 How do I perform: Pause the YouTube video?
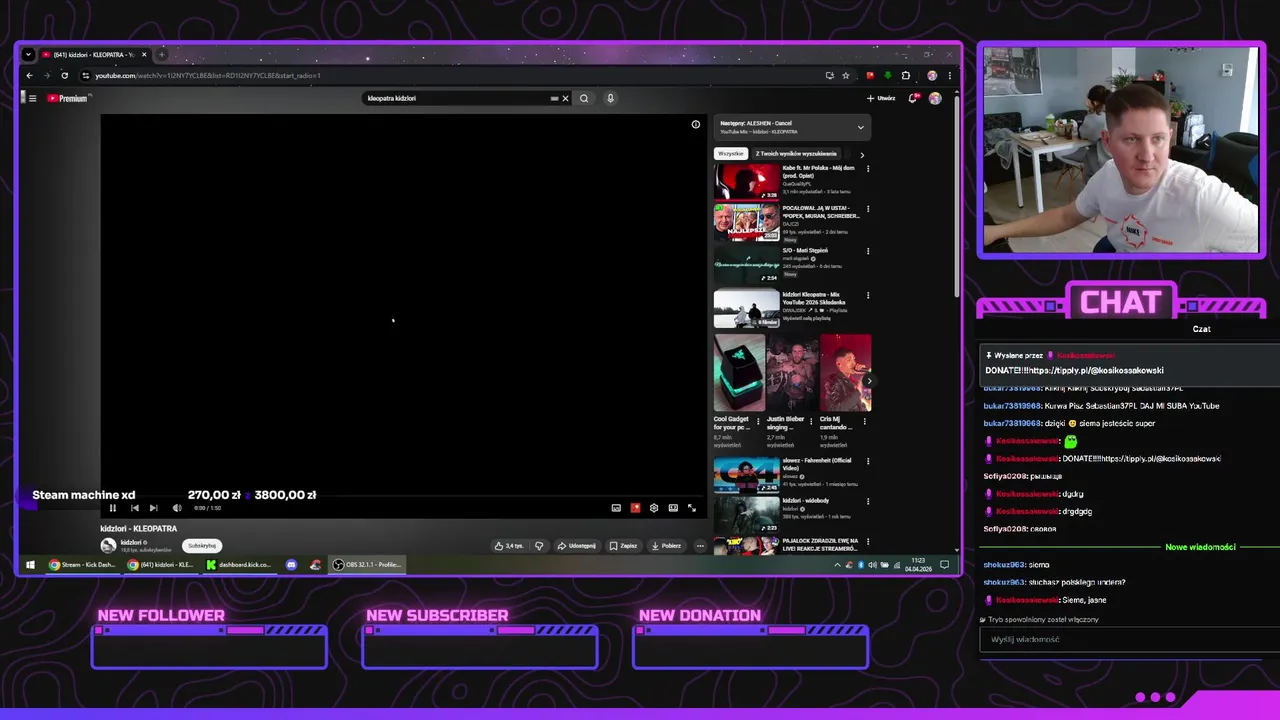click(x=112, y=508)
